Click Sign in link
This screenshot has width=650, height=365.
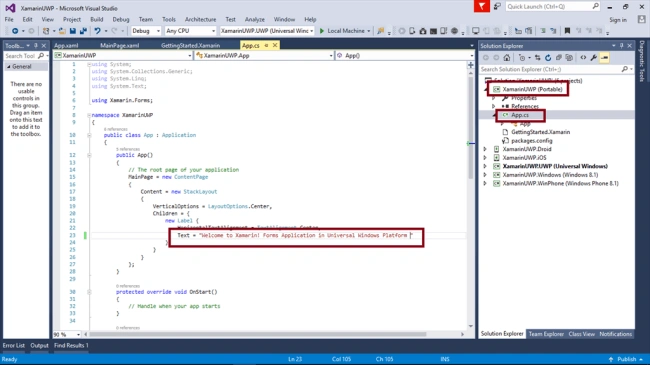point(618,19)
